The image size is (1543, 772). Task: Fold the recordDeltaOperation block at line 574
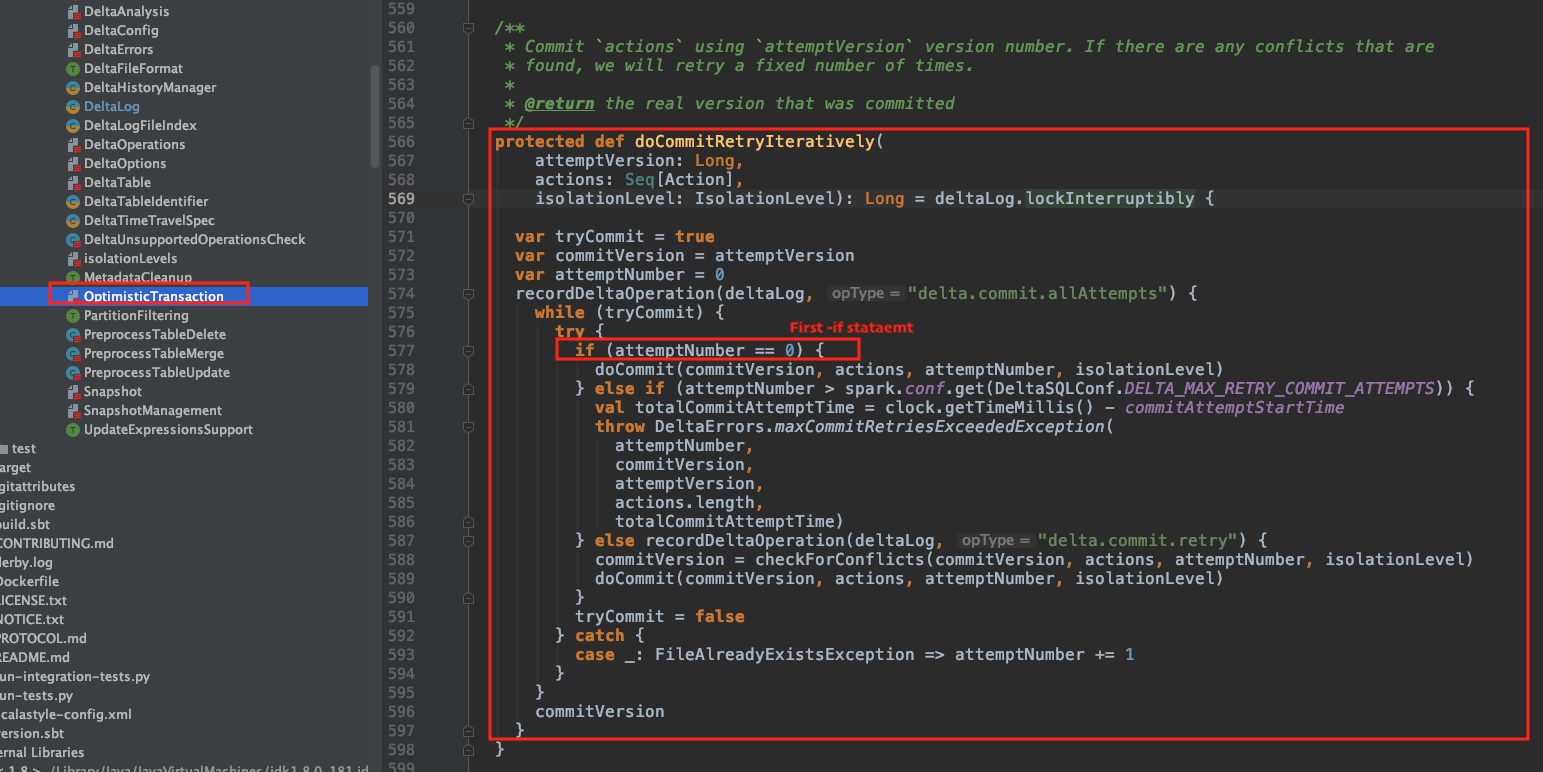469,294
